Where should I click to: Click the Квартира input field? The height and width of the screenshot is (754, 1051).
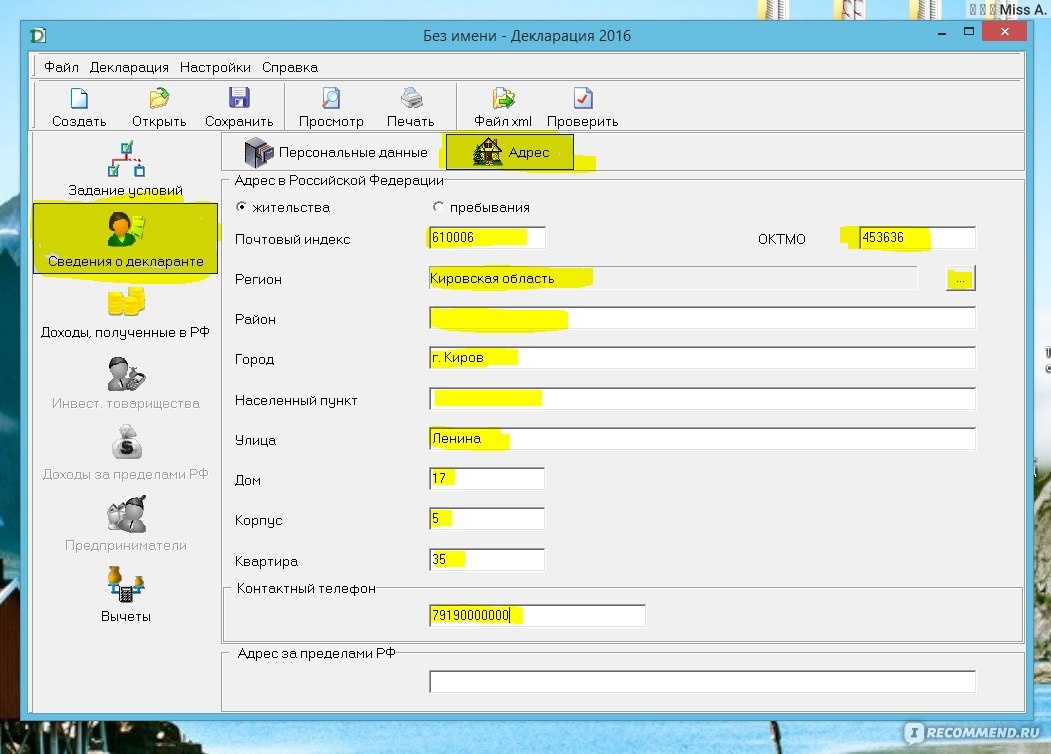click(x=487, y=560)
